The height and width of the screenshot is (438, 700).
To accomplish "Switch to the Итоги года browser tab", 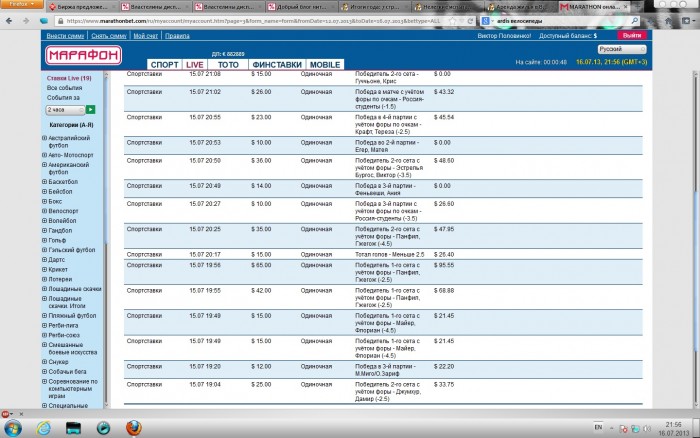I will click(x=374, y=7).
